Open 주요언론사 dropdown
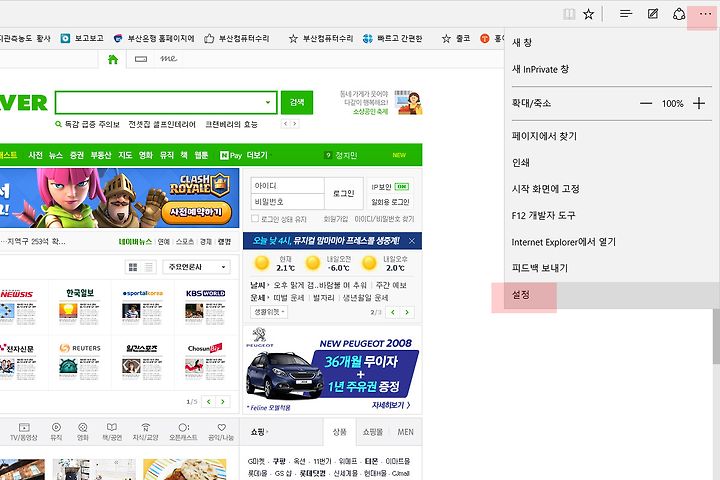 pyautogui.click(x=197, y=267)
